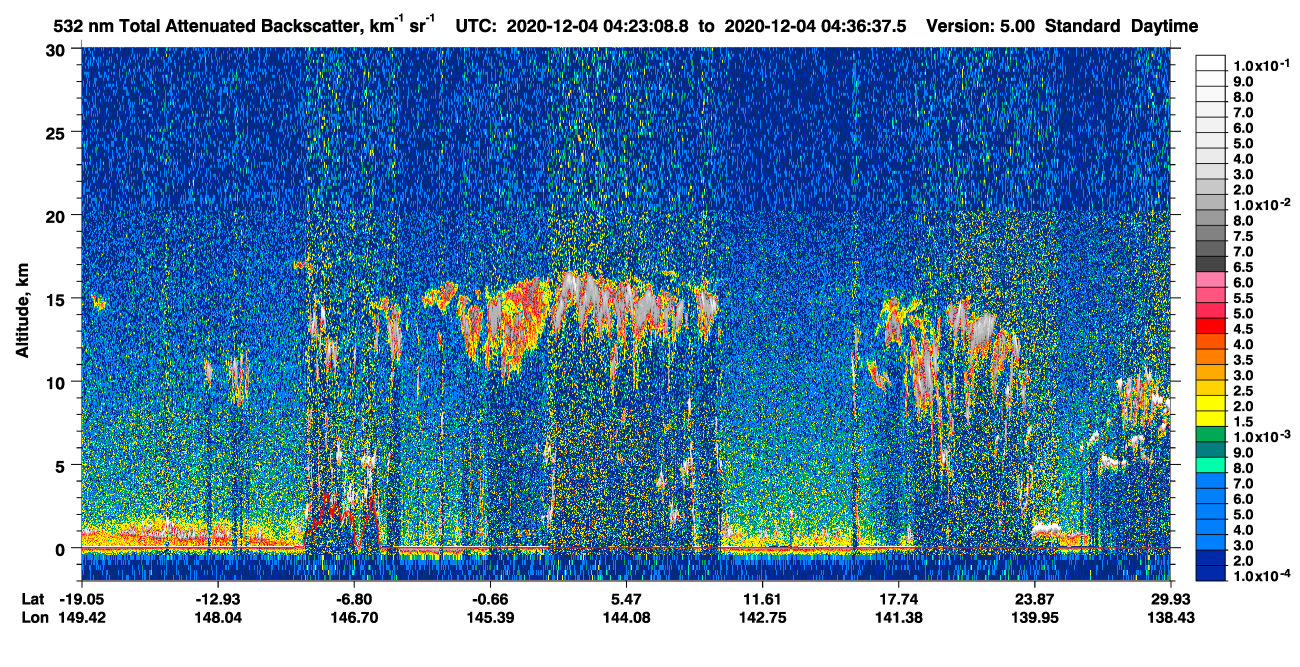The height and width of the screenshot is (667, 1300).
Task: Click longitude value 146.70
Action: 355,617
